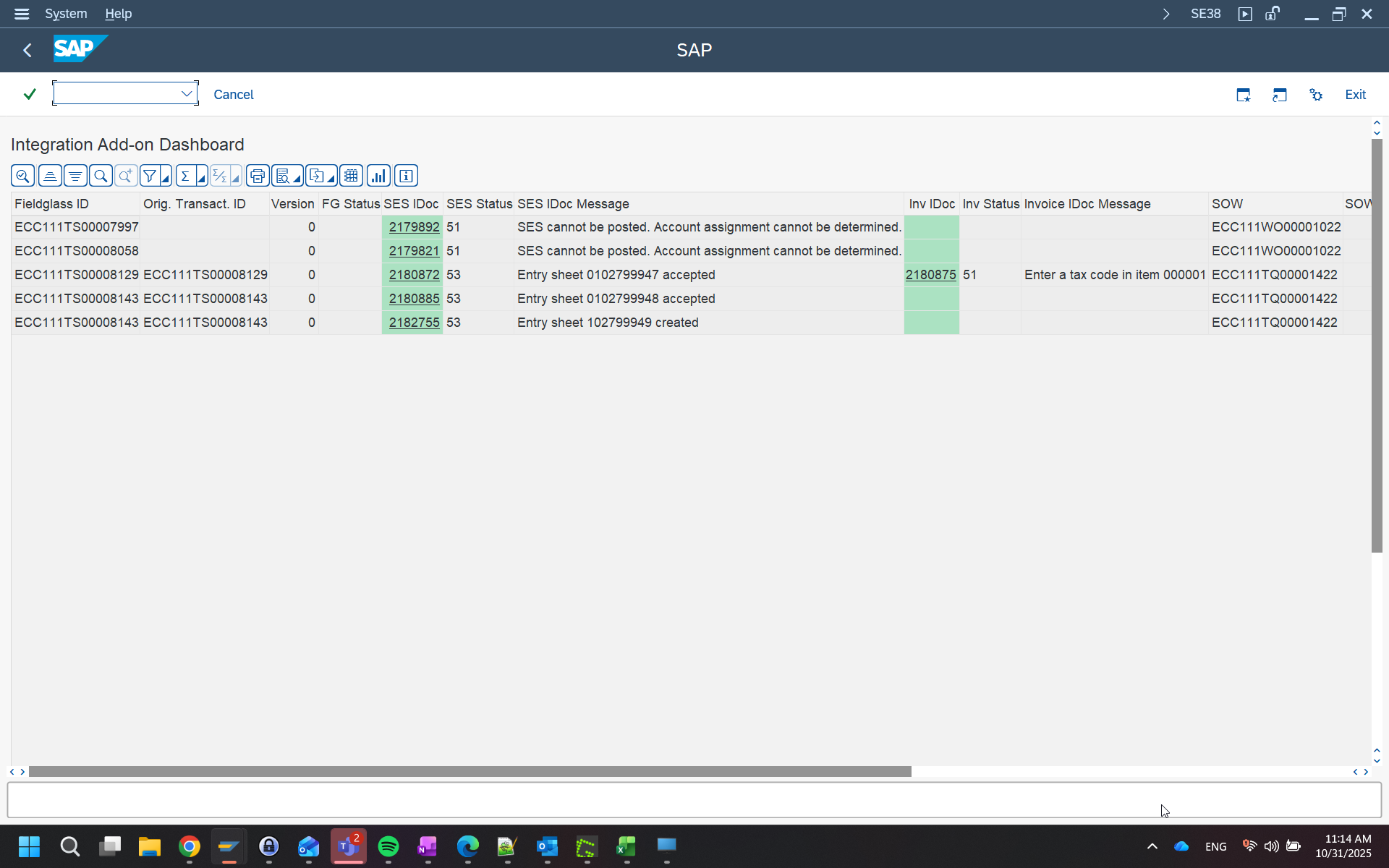Open Microsoft Teams from taskbar
The width and height of the screenshot is (1389, 868).
349,846
